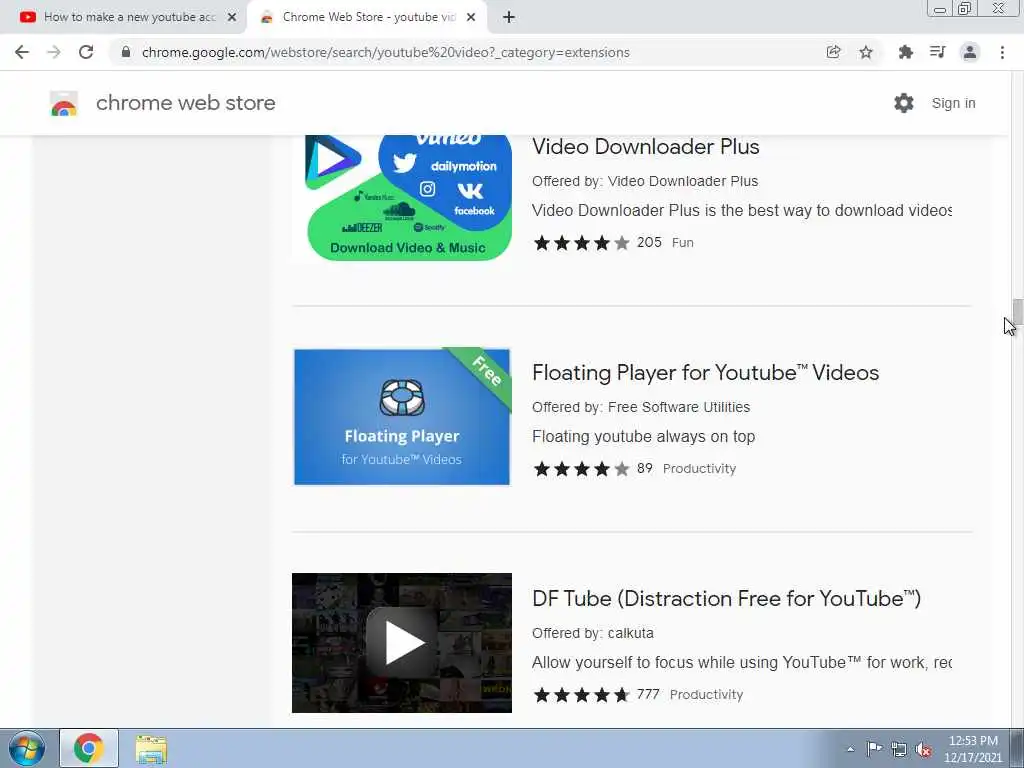Click muted volume icon in tray
Image resolution: width=1024 pixels, height=768 pixels.
click(x=923, y=749)
